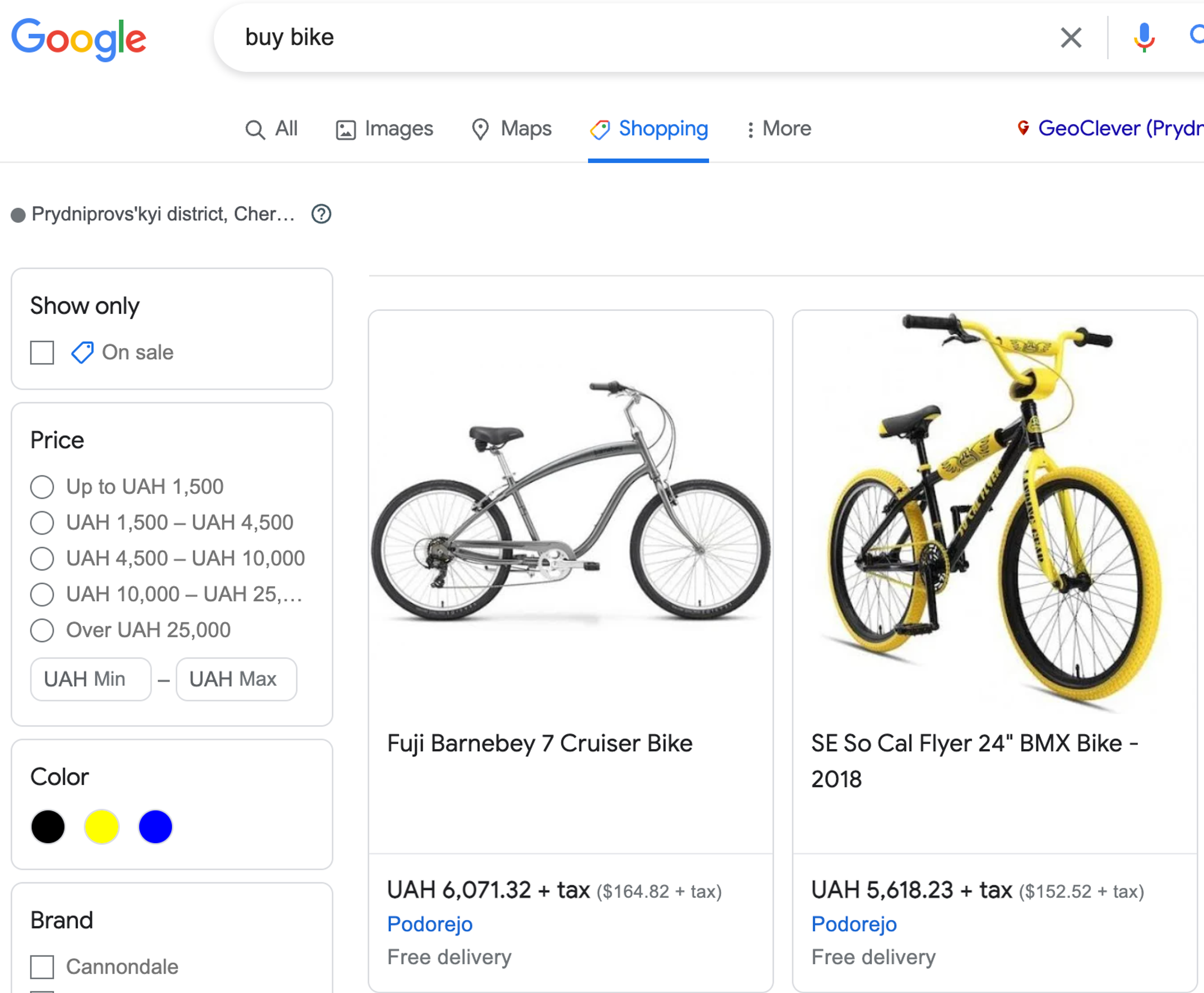Enable the On sale checkbox
This screenshot has height=993, width=1204.
tap(42, 352)
